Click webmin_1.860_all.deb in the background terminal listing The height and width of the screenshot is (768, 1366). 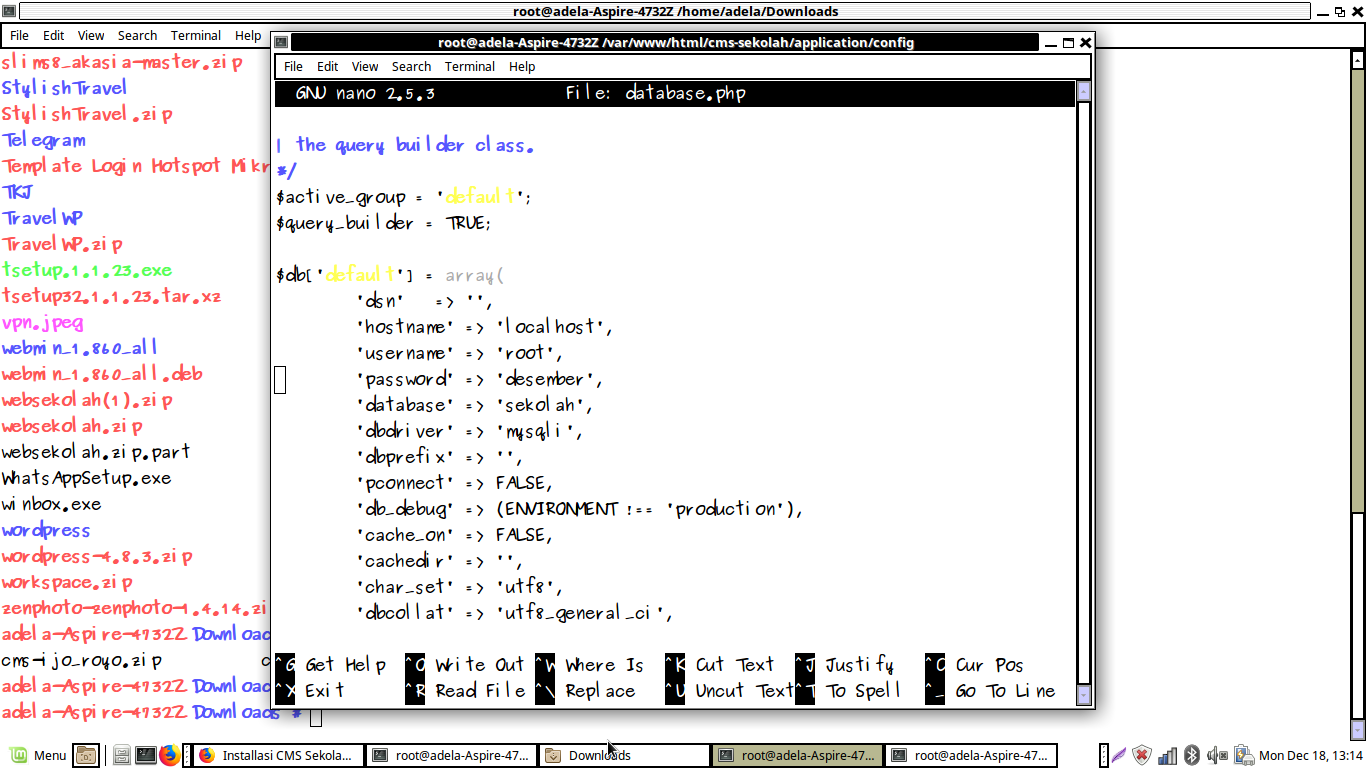click(102, 375)
